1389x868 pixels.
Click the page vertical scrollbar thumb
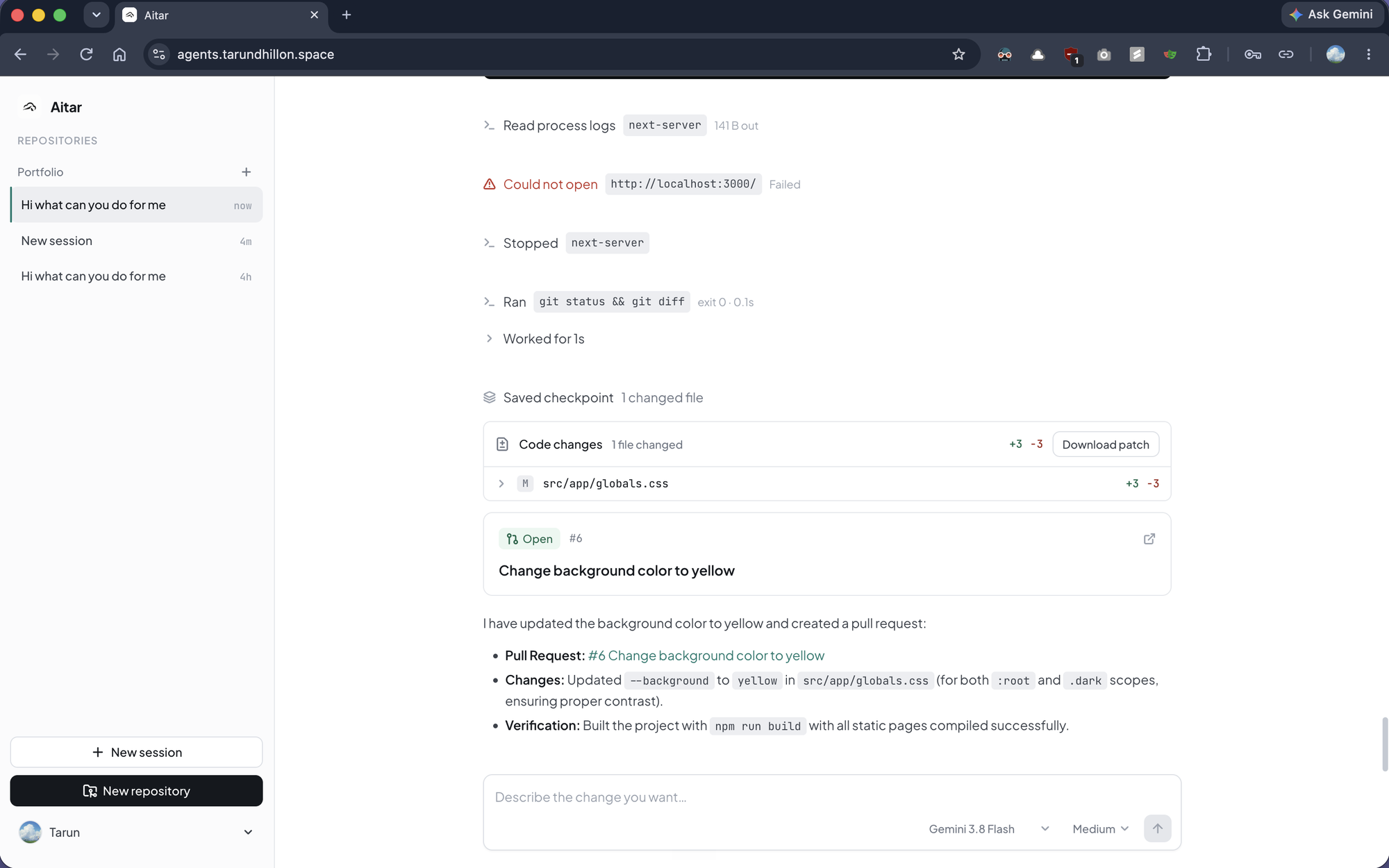coord(1383,744)
